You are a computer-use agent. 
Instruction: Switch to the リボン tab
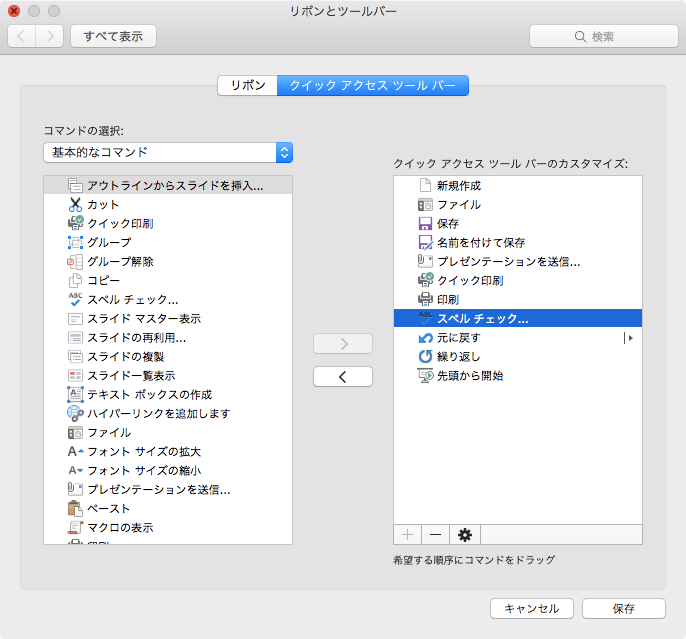tap(247, 86)
